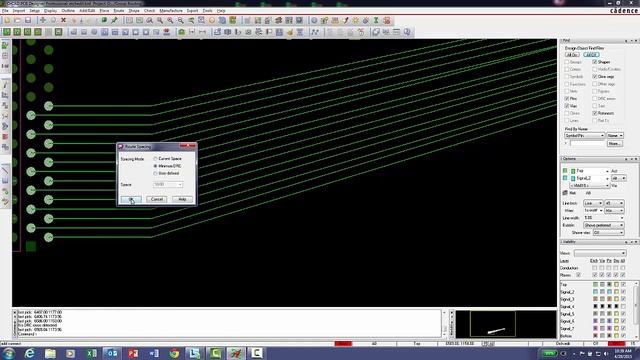This screenshot has width=640, height=360.
Task: Click the New file toolbar icon
Action: (7, 20)
